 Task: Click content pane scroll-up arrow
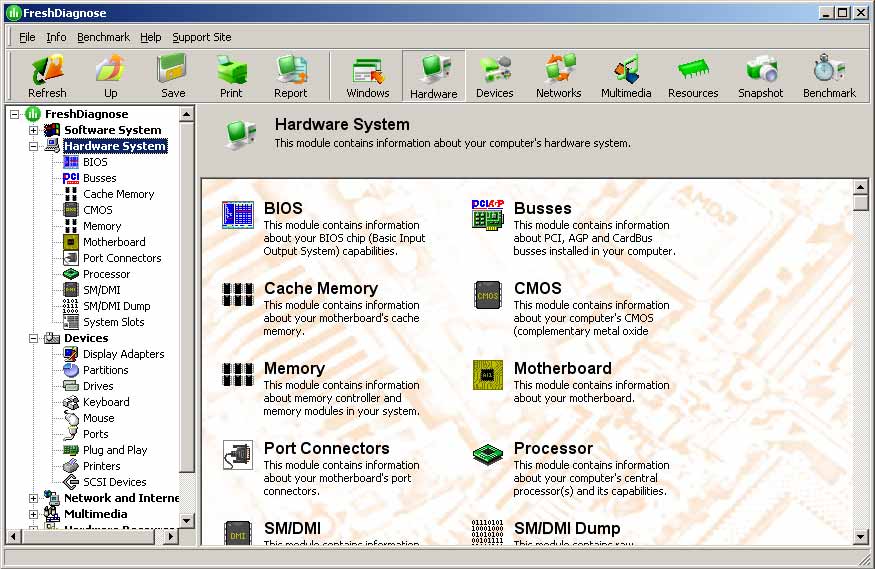coord(860,187)
